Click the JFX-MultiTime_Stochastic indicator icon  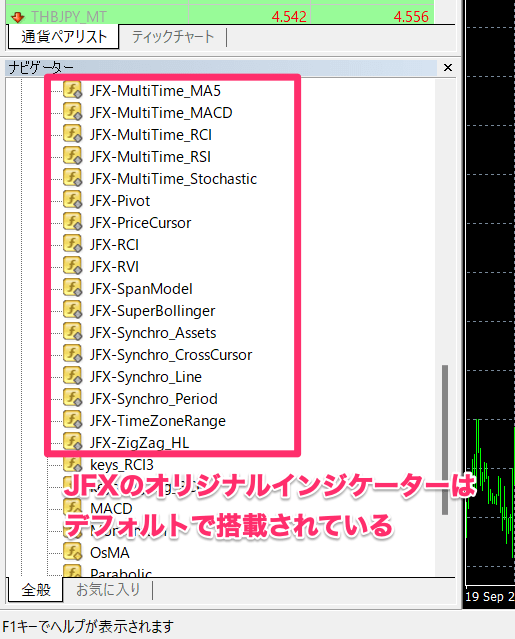point(73,178)
